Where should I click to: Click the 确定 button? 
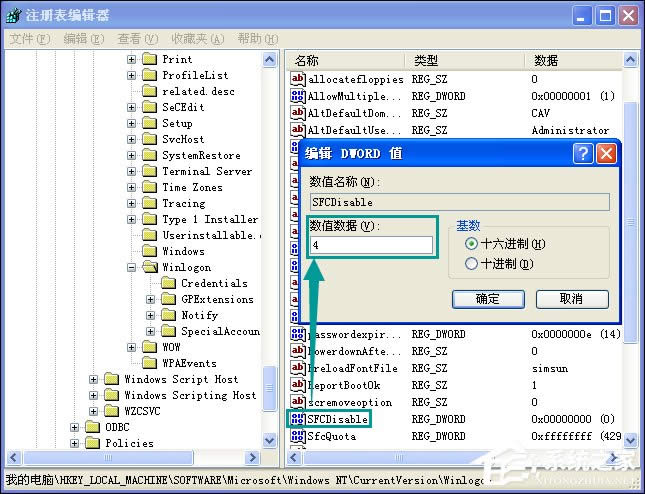pyautogui.click(x=488, y=299)
